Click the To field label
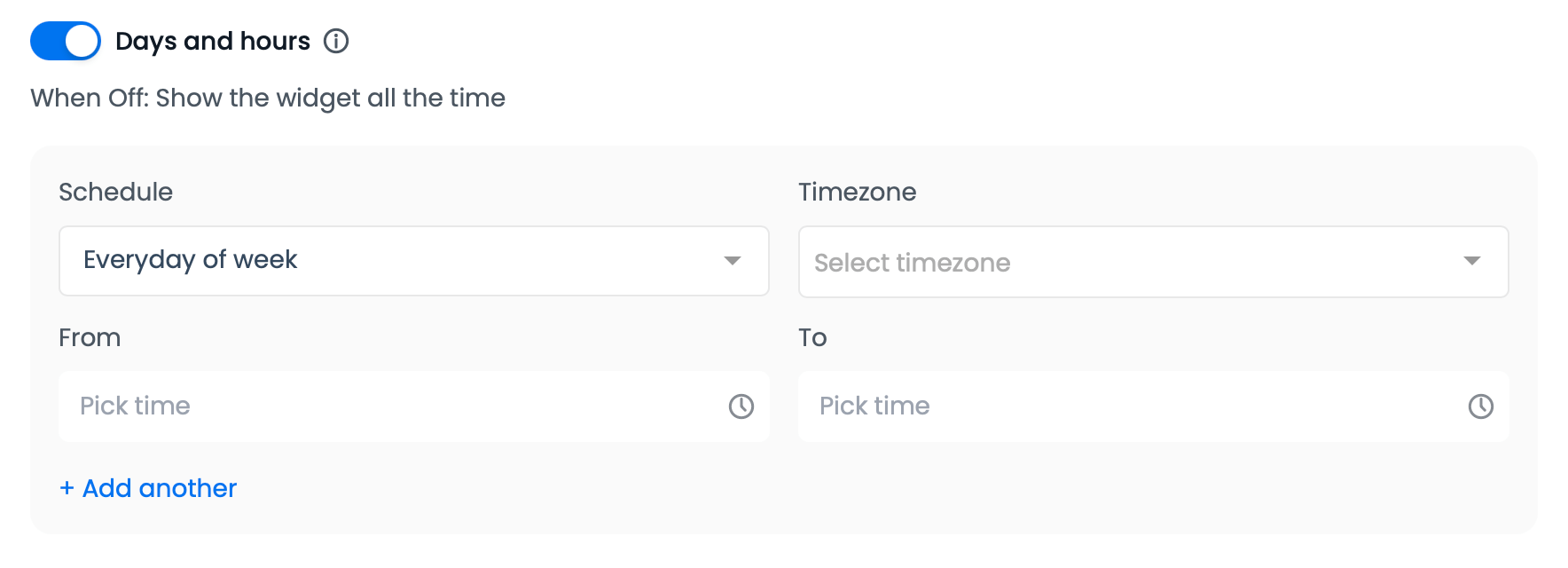 click(812, 337)
